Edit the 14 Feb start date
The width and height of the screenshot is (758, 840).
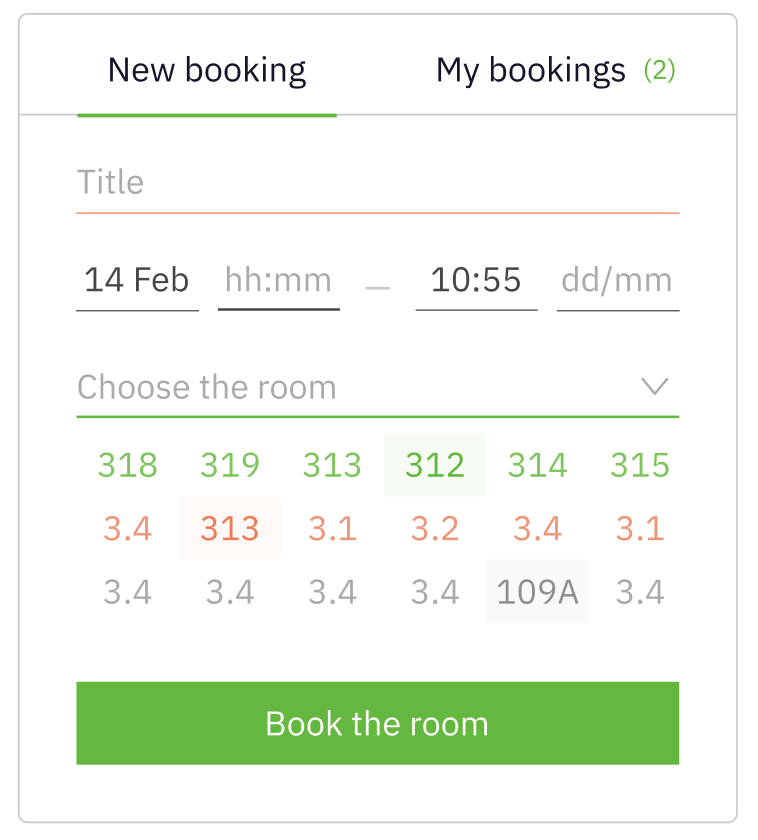(137, 280)
